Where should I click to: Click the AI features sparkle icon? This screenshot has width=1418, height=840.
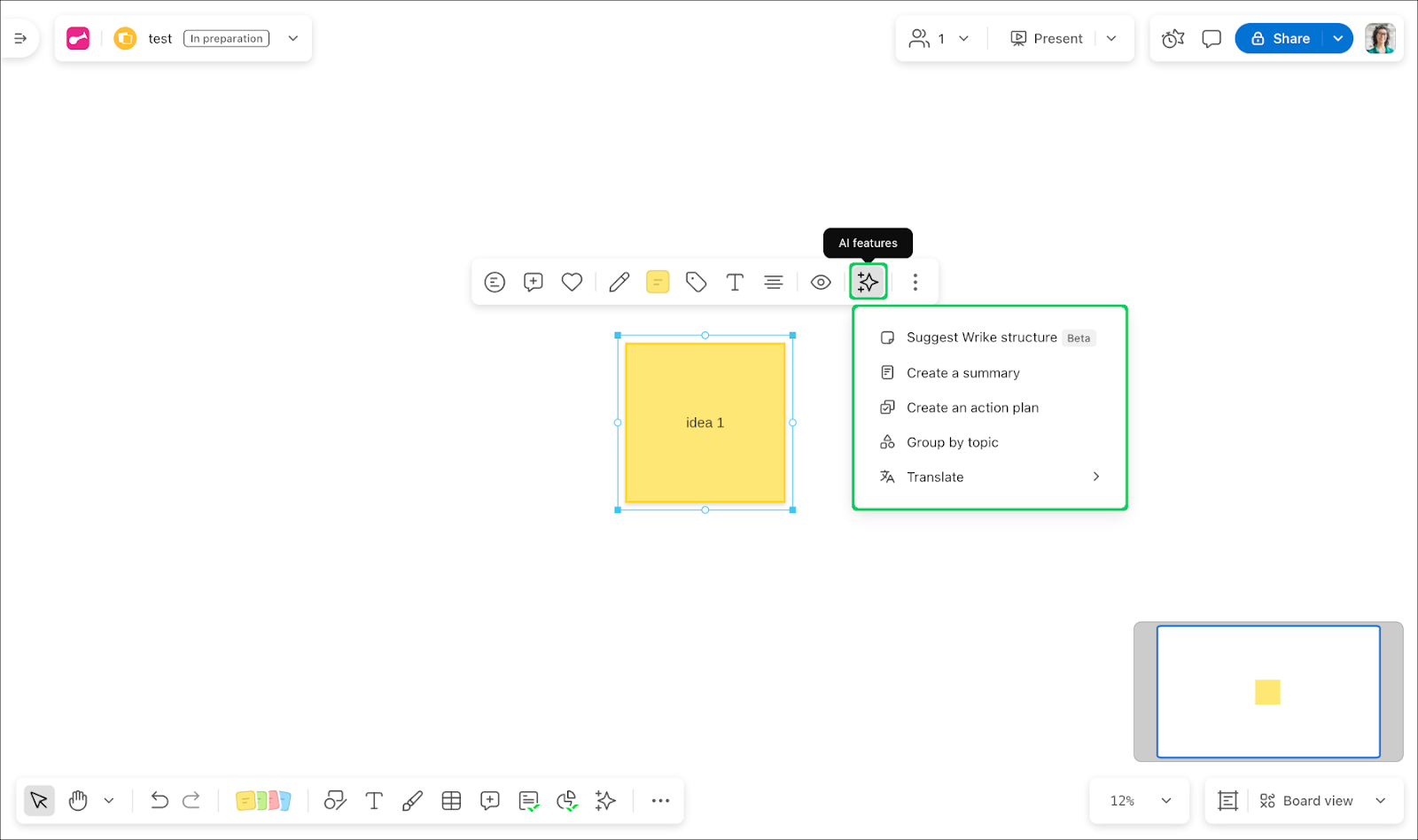(x=868, y=282)
